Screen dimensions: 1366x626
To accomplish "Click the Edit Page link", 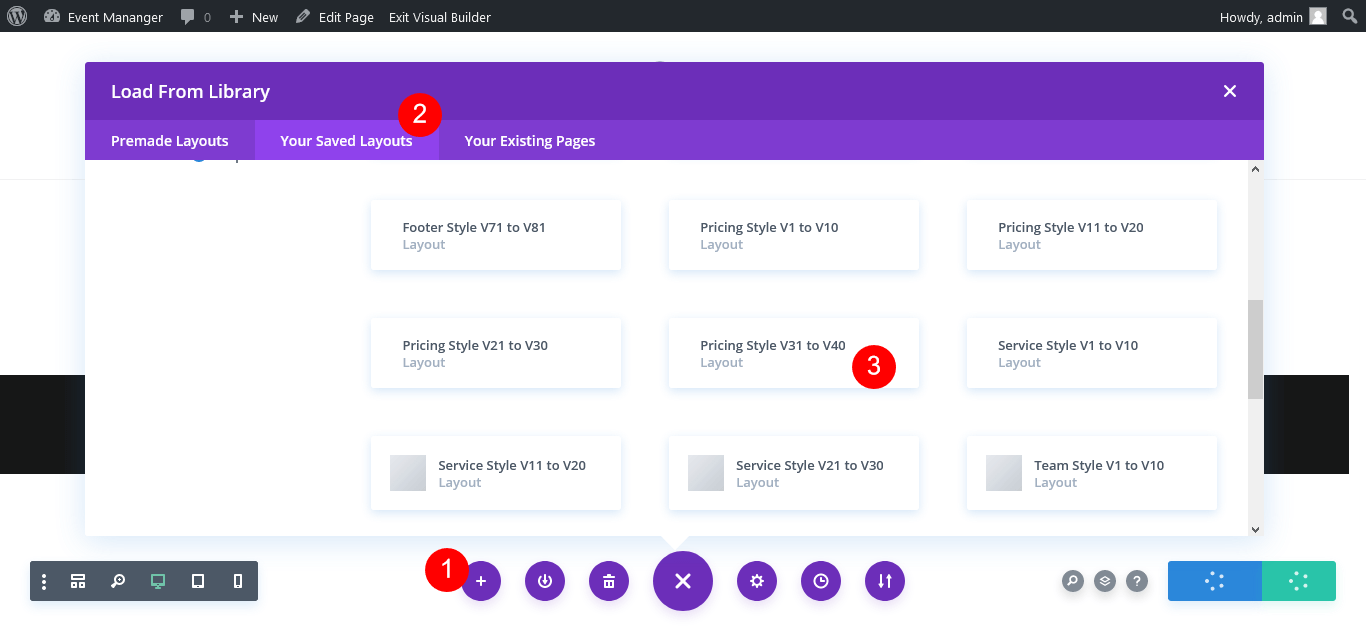I will [335, 17].
